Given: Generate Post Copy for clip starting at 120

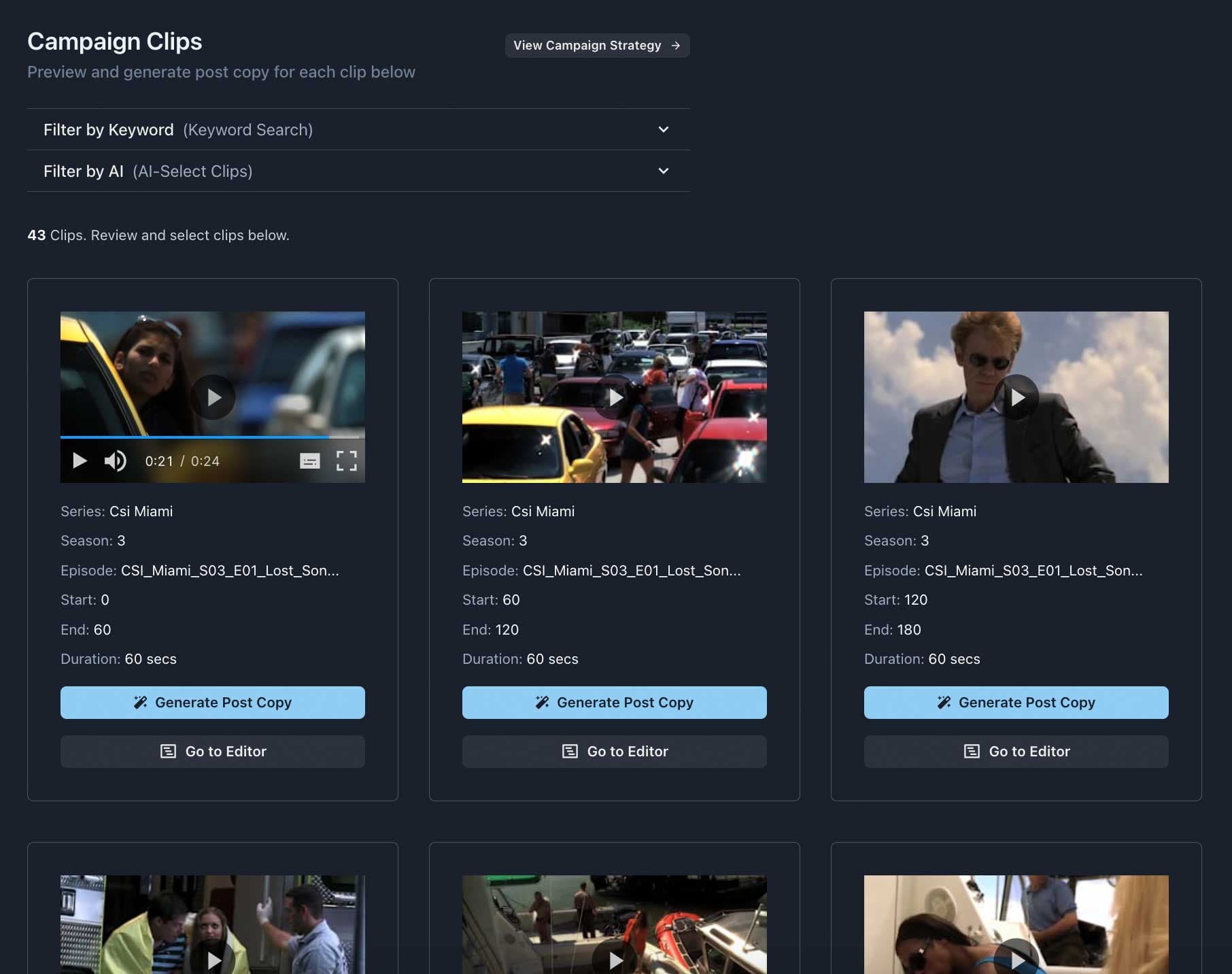Looking at the screenshot, I should [1016, 703].
